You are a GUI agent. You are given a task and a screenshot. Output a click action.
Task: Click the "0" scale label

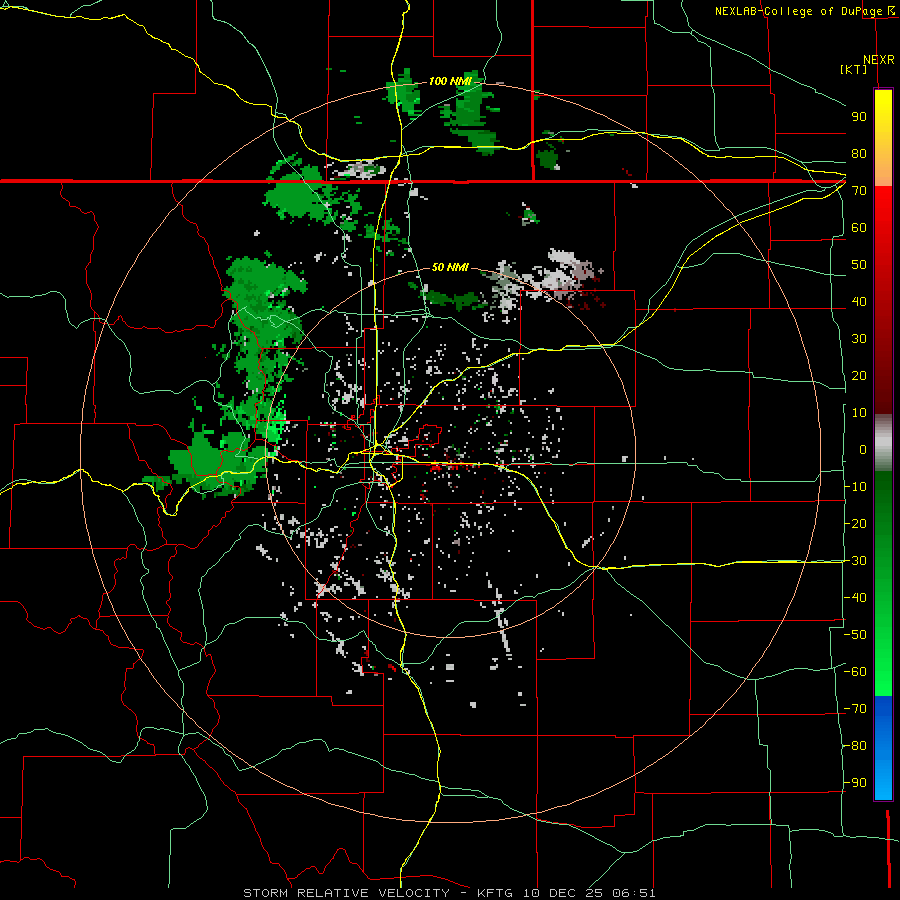(x=863, y=450)
